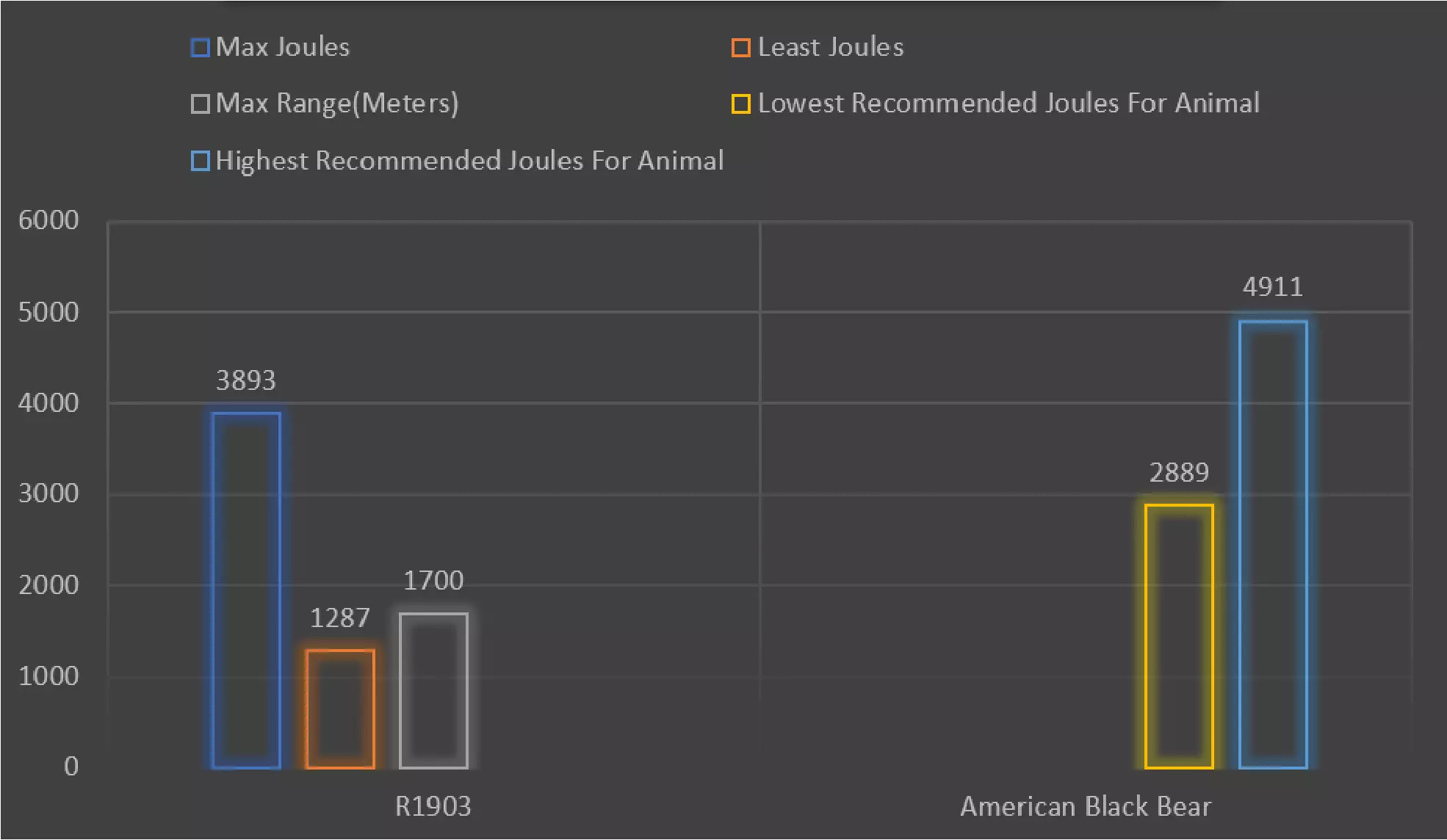Click the yellow Lowest Recommended Joules bar
This screenshot has width=1447, height=840.
click(x=1179, y=636)
